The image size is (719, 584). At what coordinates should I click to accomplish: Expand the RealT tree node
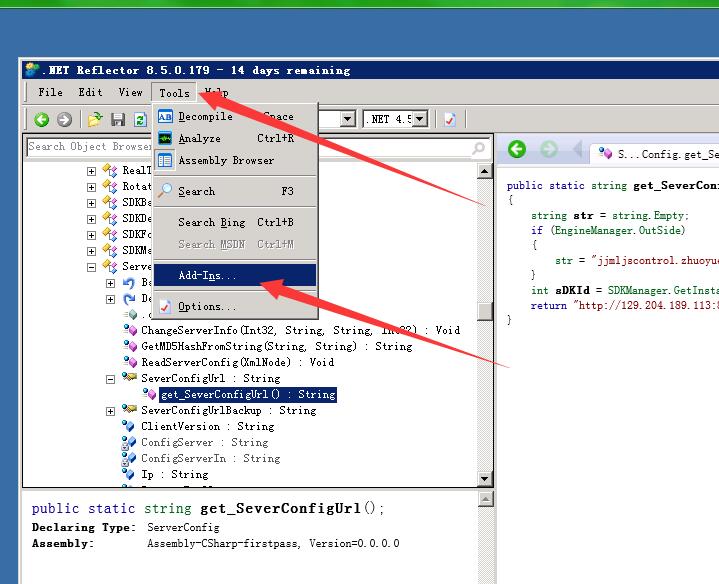click(x=92, y=171)
